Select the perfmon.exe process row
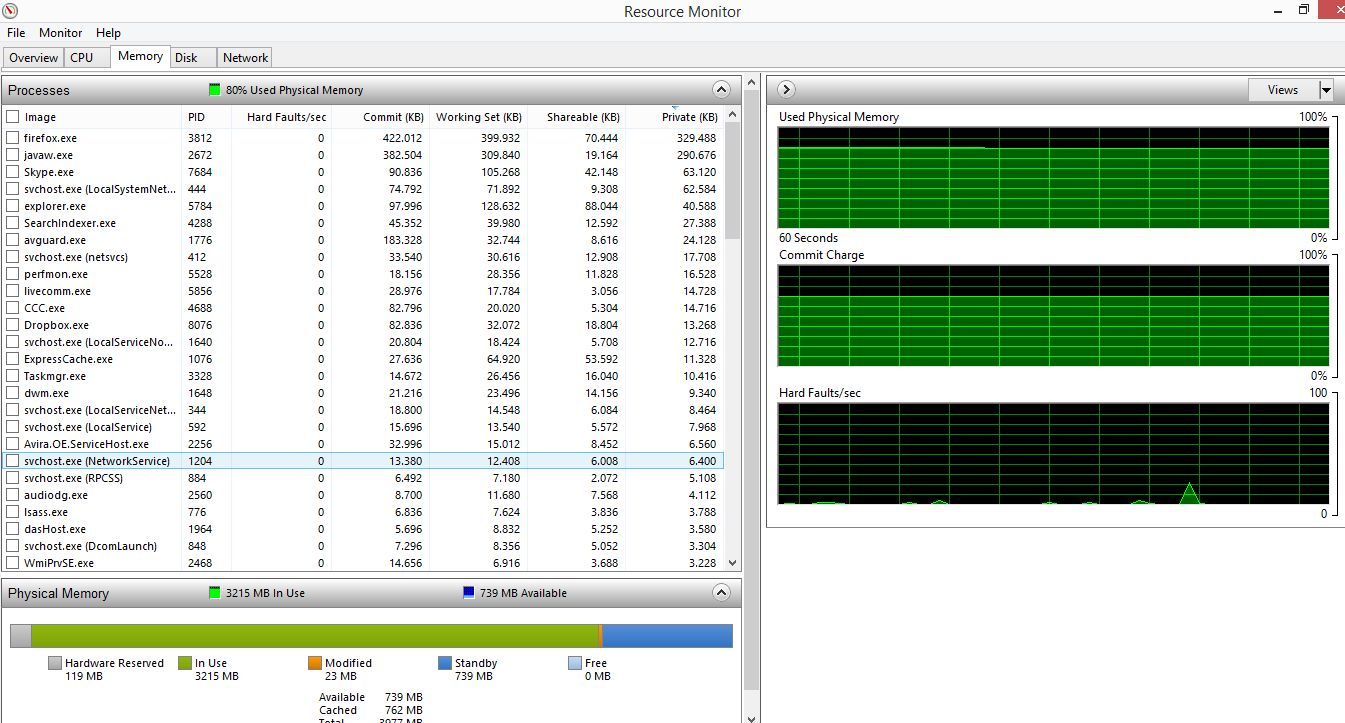Screen dimensions: 1345x723 click(364, 274)
